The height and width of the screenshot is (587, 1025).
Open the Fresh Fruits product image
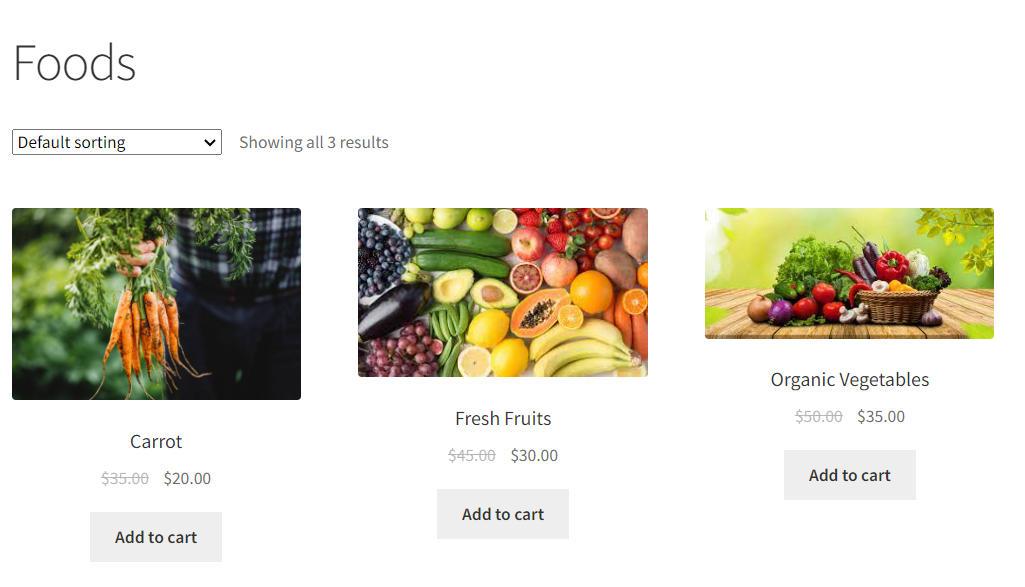[x=503, y=292]
